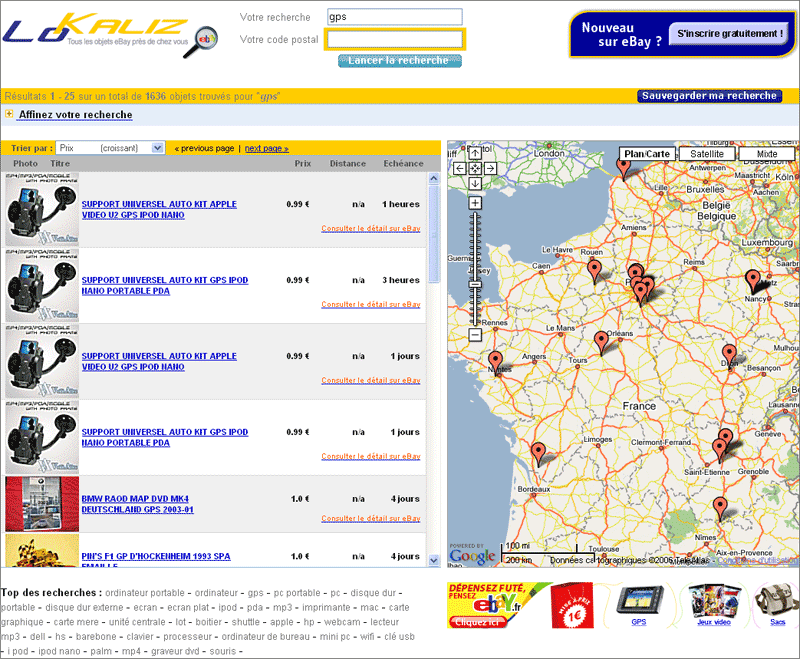800x659 pixels.
Task: Pan the map left with arrow
Action: (460, 168)
